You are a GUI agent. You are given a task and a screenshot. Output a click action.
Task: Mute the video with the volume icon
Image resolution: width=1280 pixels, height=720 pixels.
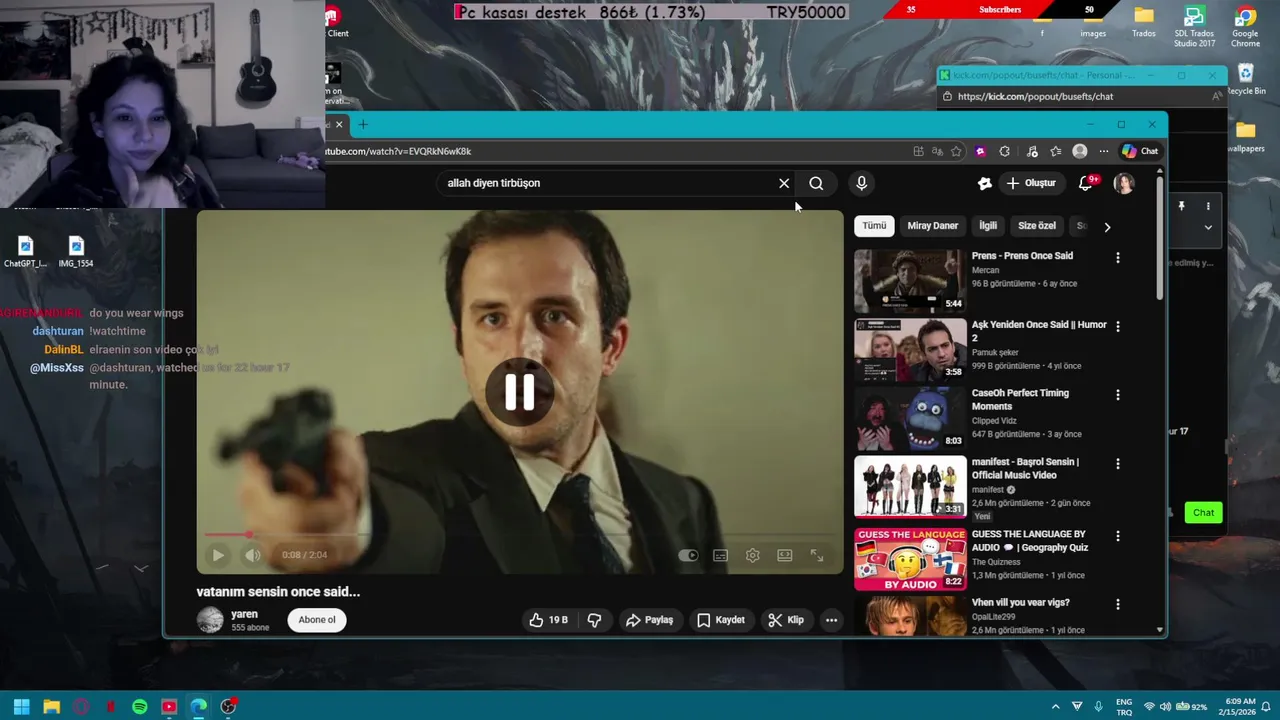(253, 555)
